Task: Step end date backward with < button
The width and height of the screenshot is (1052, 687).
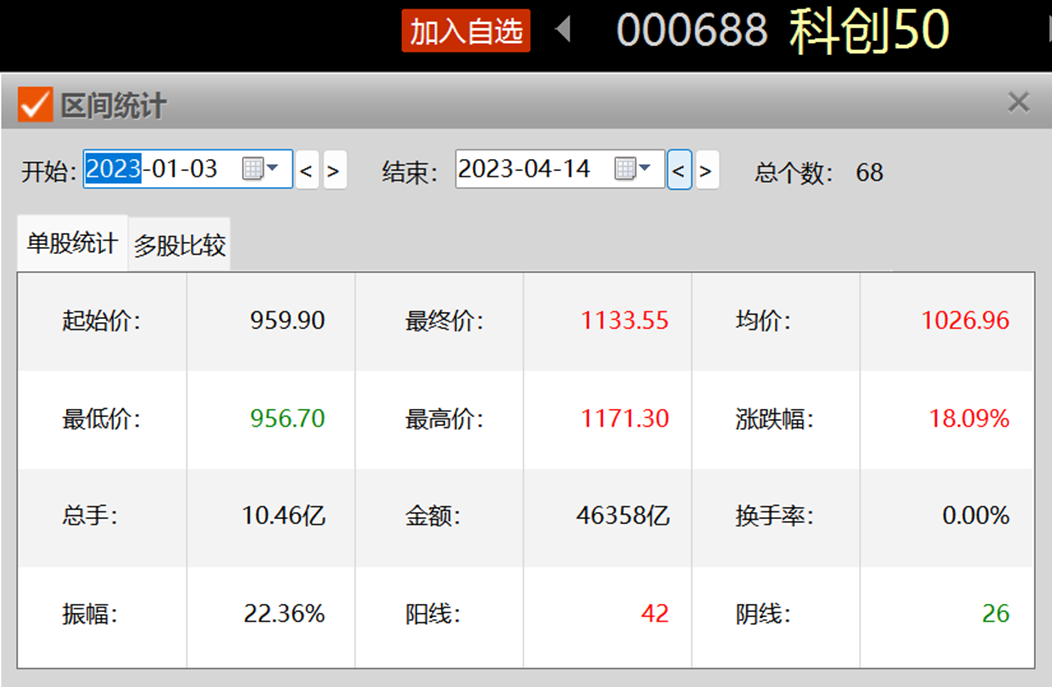Action: click(x=679, y=170)
